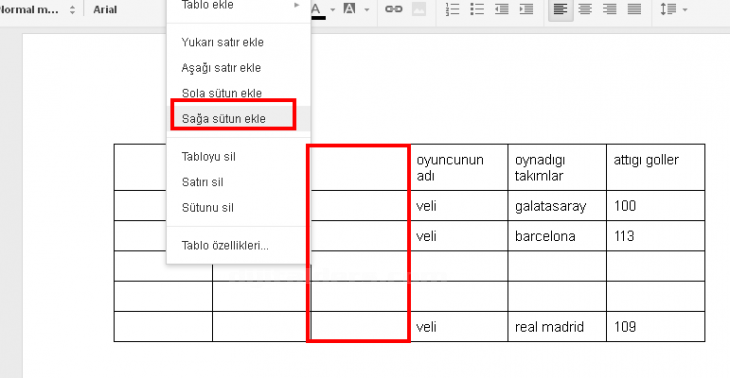Click the 'galatasaray' table cell
The height and width of the screenshot is (378, 730).
point(557,206)
